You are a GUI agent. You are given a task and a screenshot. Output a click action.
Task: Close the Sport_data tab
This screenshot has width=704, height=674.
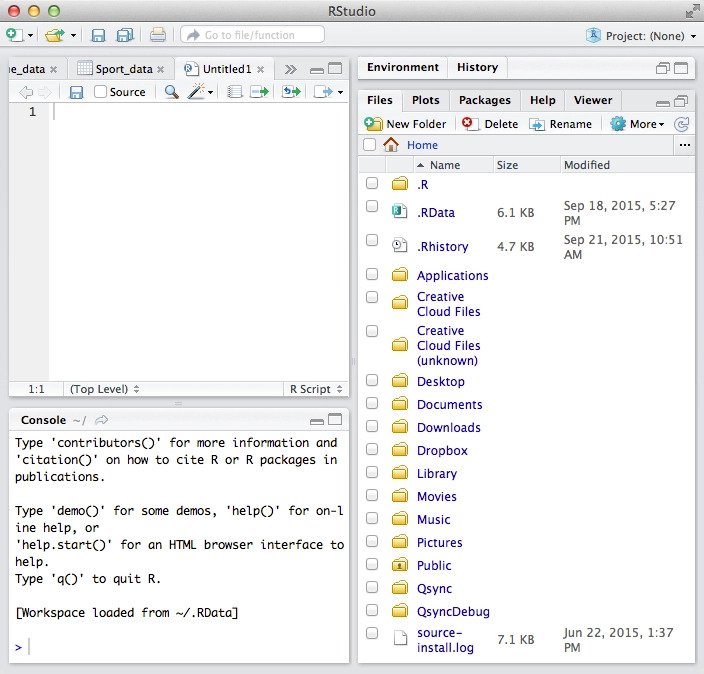(160, 70)
